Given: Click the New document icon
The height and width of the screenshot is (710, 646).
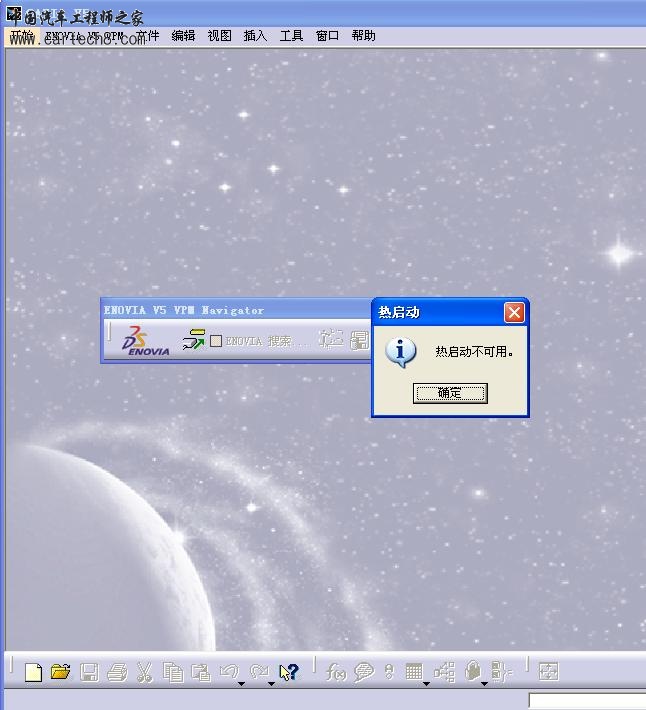Looking at the screenshot, I should 33,672.
